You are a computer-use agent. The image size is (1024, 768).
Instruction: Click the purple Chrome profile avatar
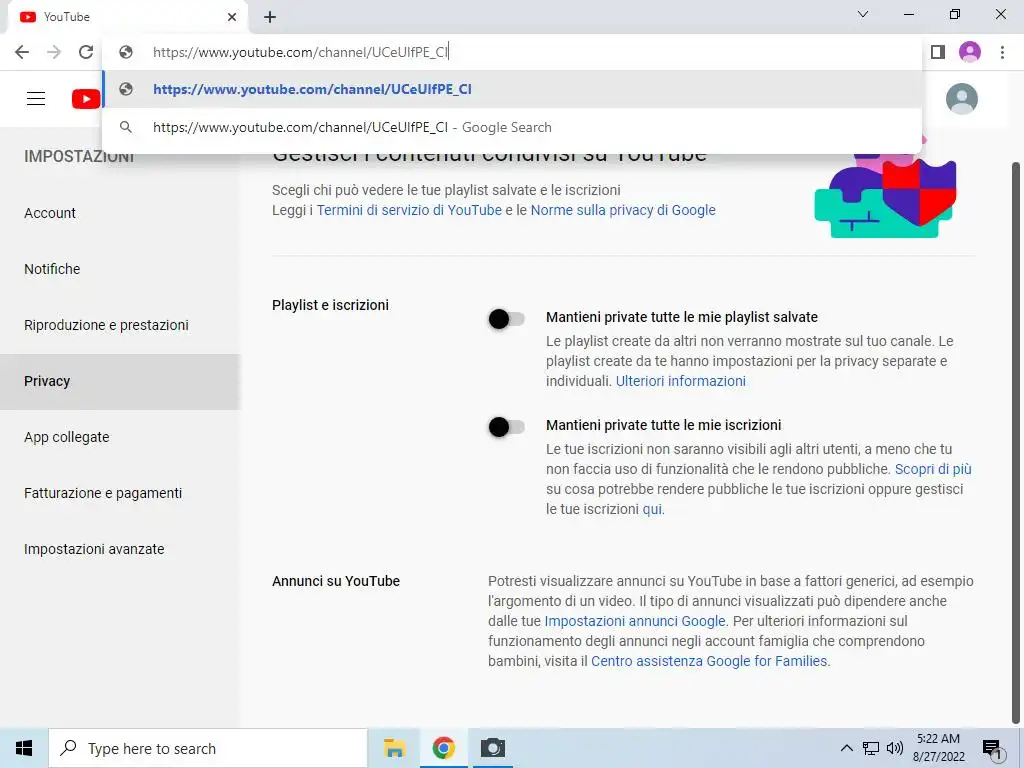coord(970,52)
